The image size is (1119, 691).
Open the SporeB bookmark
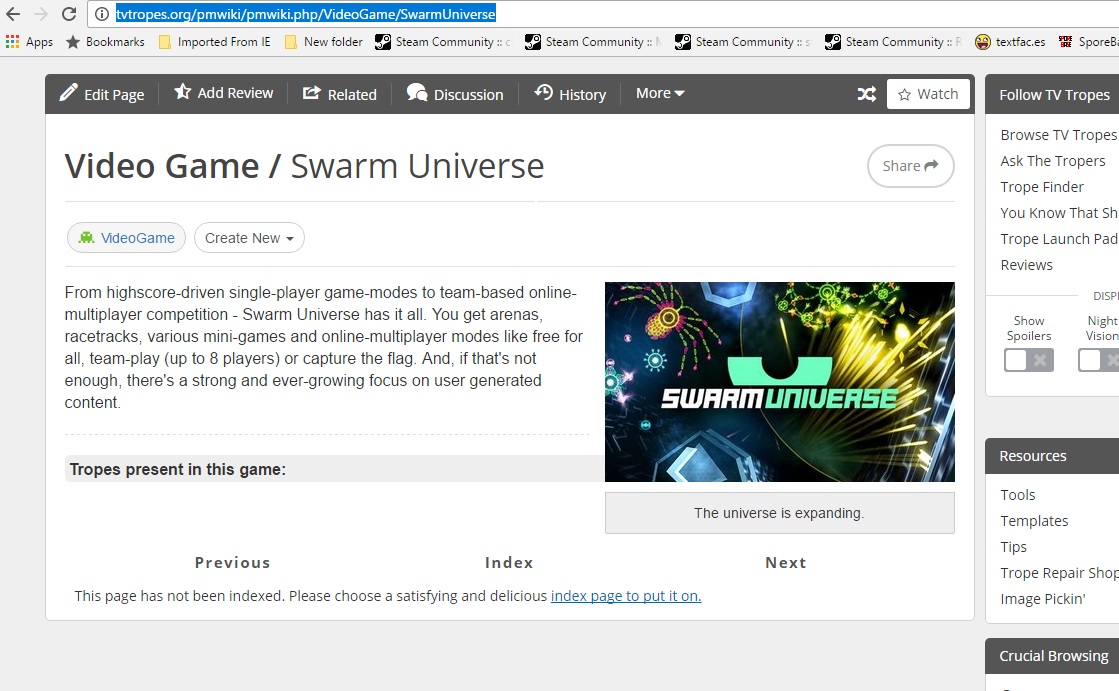pyautogui.click(x=1088, y=41)
